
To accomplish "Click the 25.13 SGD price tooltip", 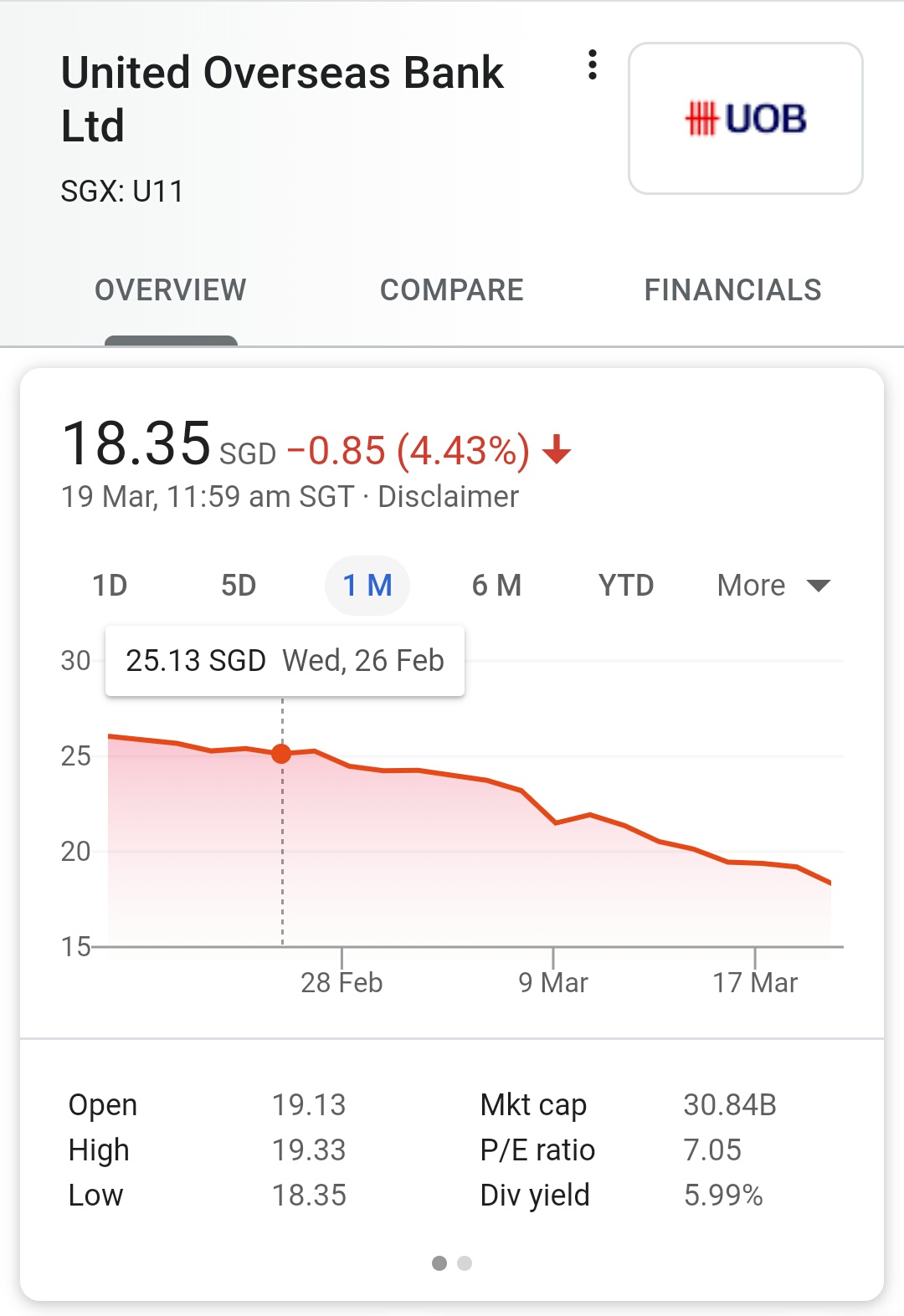I will 285,661.
